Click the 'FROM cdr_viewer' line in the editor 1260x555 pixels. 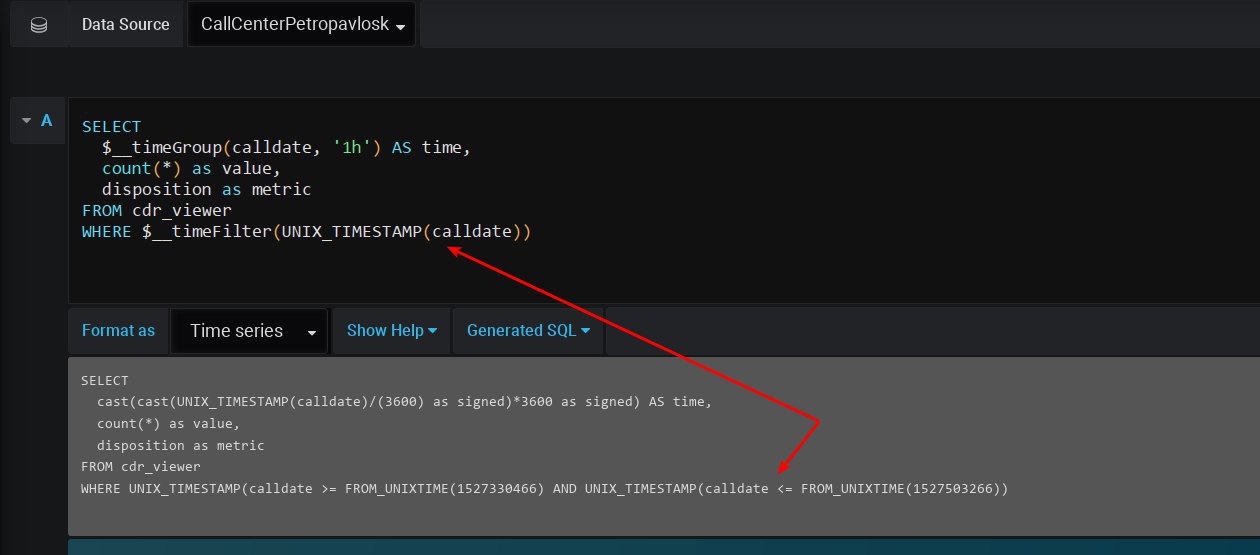pos(156,211)
